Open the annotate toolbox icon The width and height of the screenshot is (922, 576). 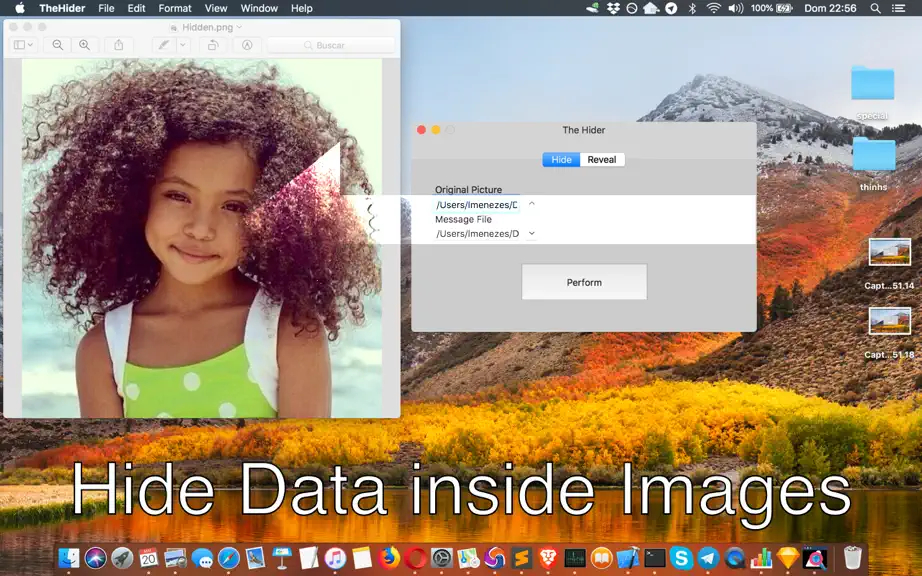pos(247,45)
